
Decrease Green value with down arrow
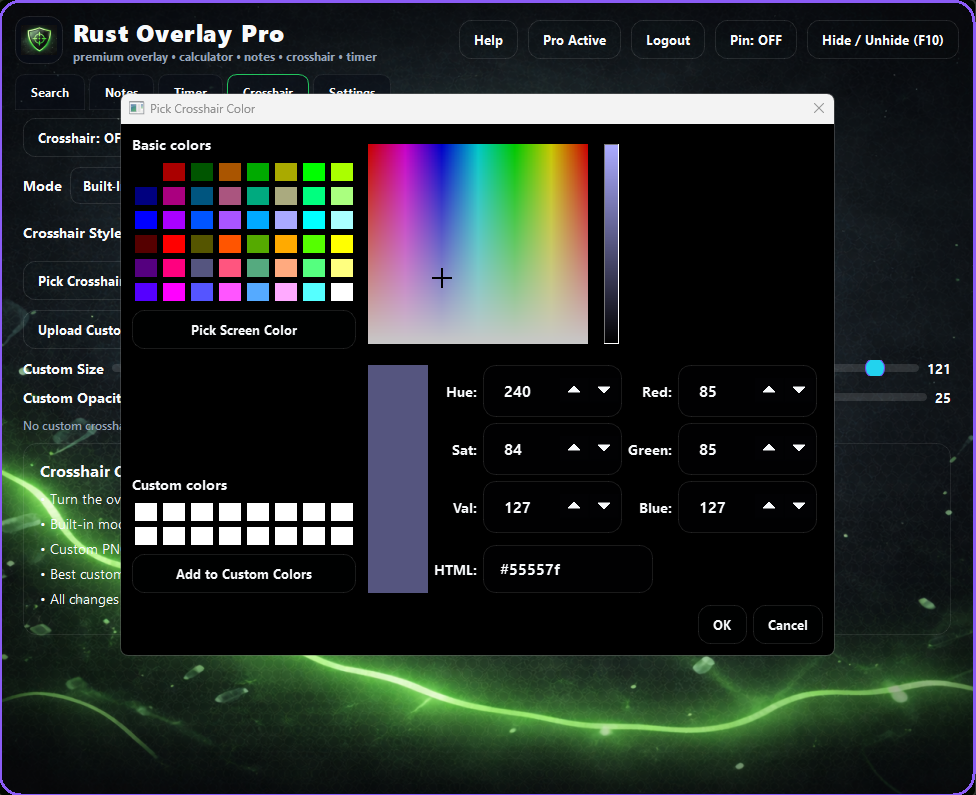[x=799, y=448]
